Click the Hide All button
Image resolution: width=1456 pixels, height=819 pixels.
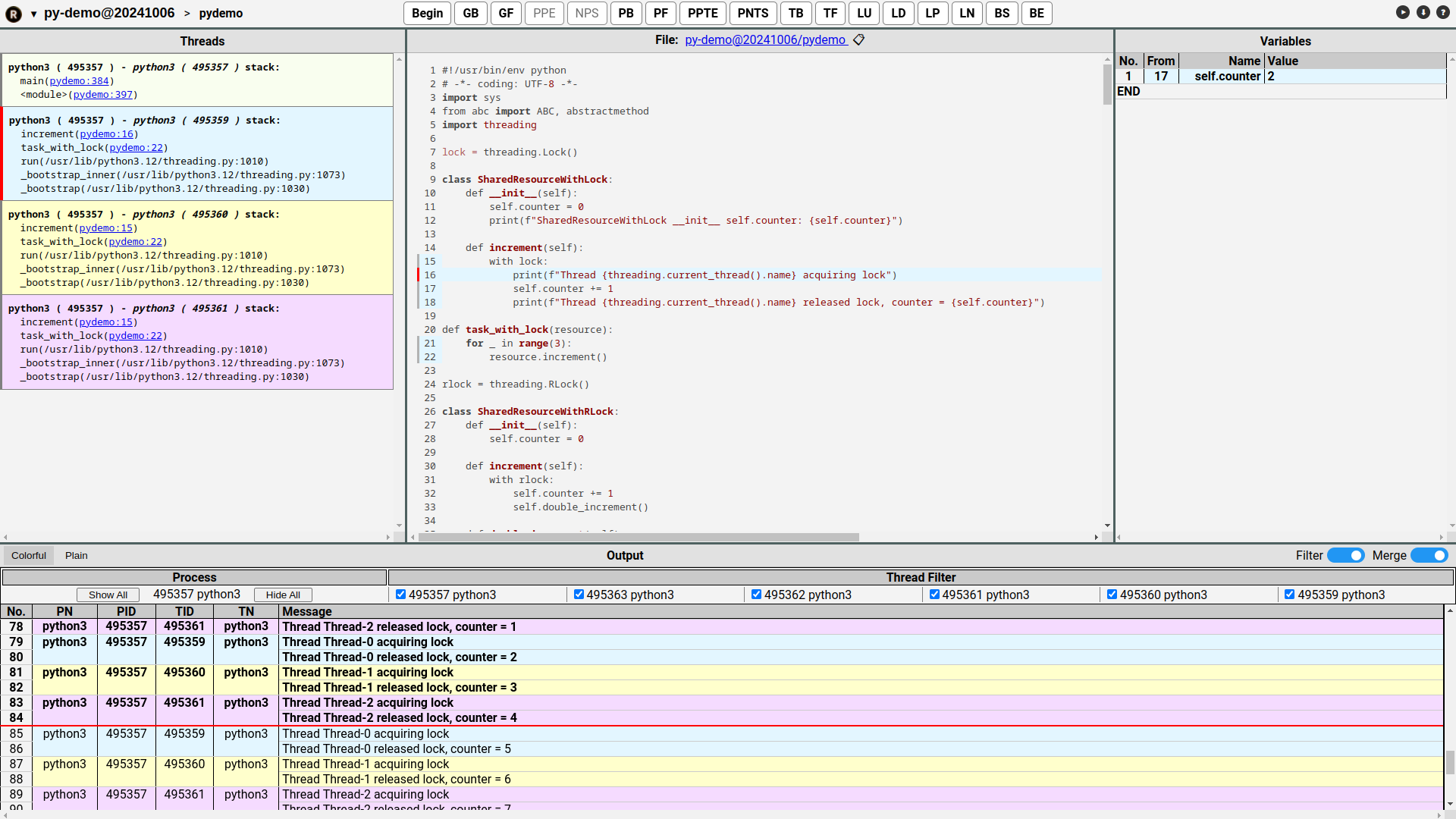(283, 595)
